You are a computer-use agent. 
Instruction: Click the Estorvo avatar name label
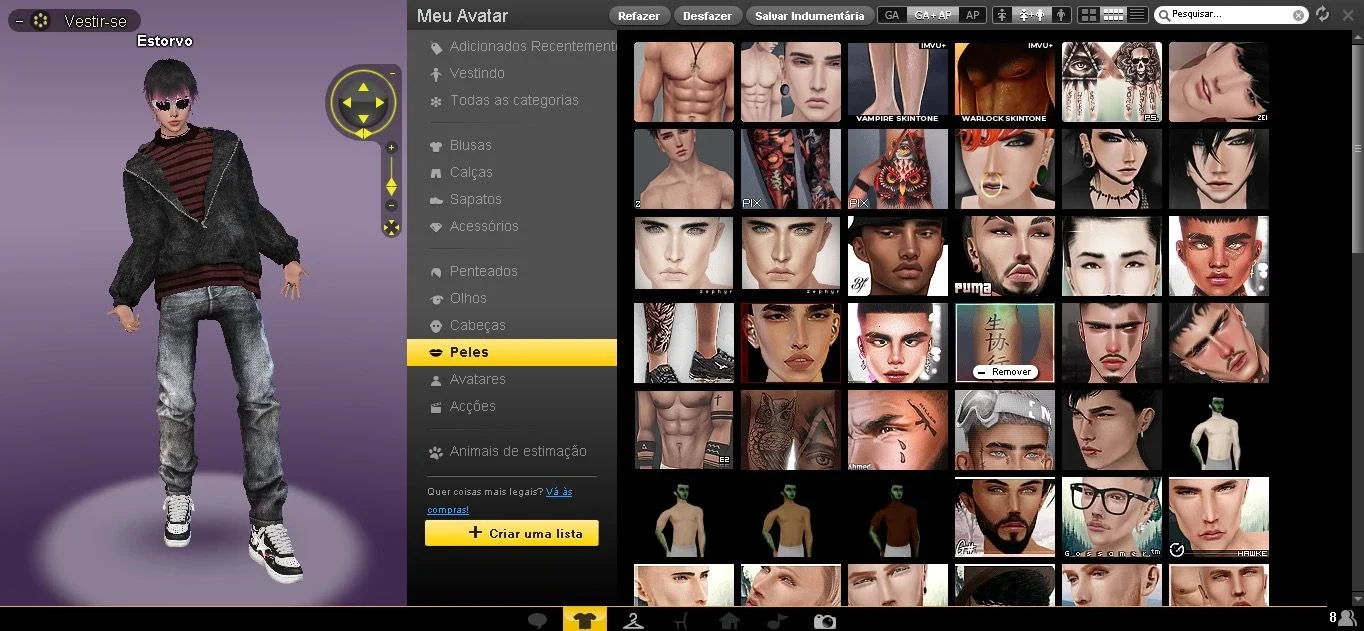(x=165, y=41)
